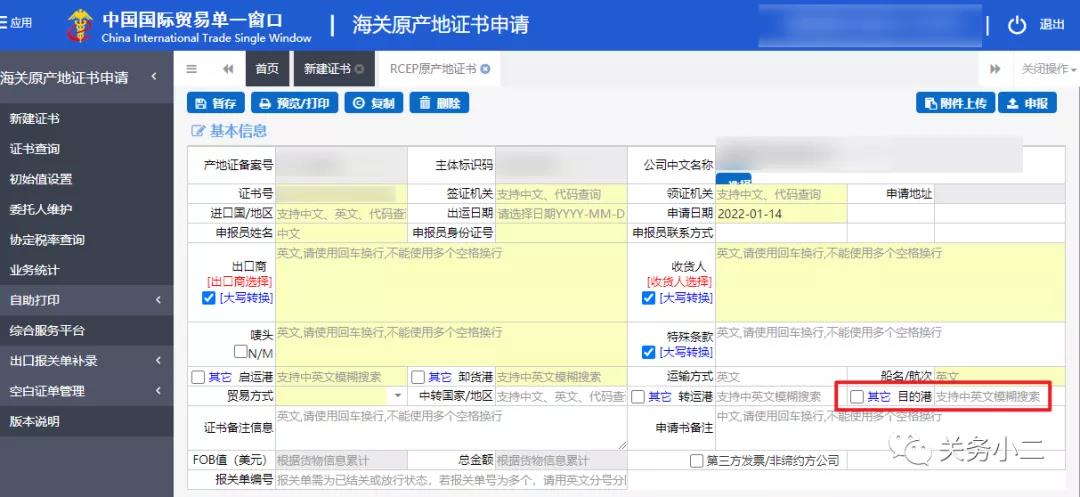Screen dimensions: 1080x497
Task: Click the 申报 submit button
Action: (x=1027, y=103)
